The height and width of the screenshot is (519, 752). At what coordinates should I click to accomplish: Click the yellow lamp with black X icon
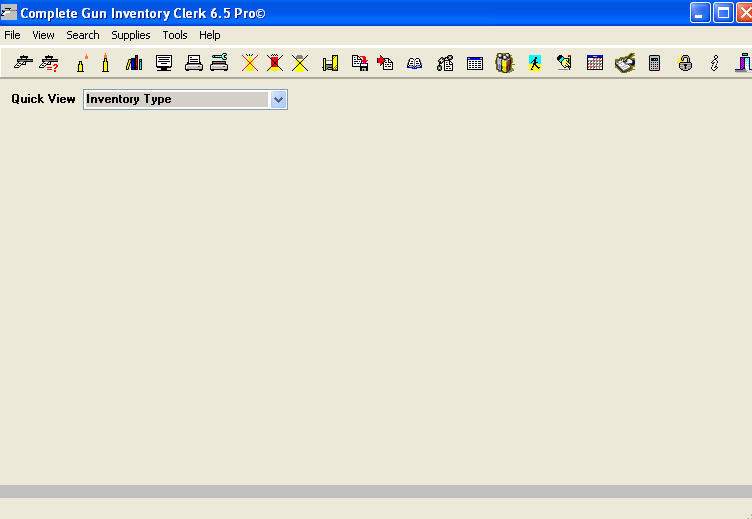300,63
